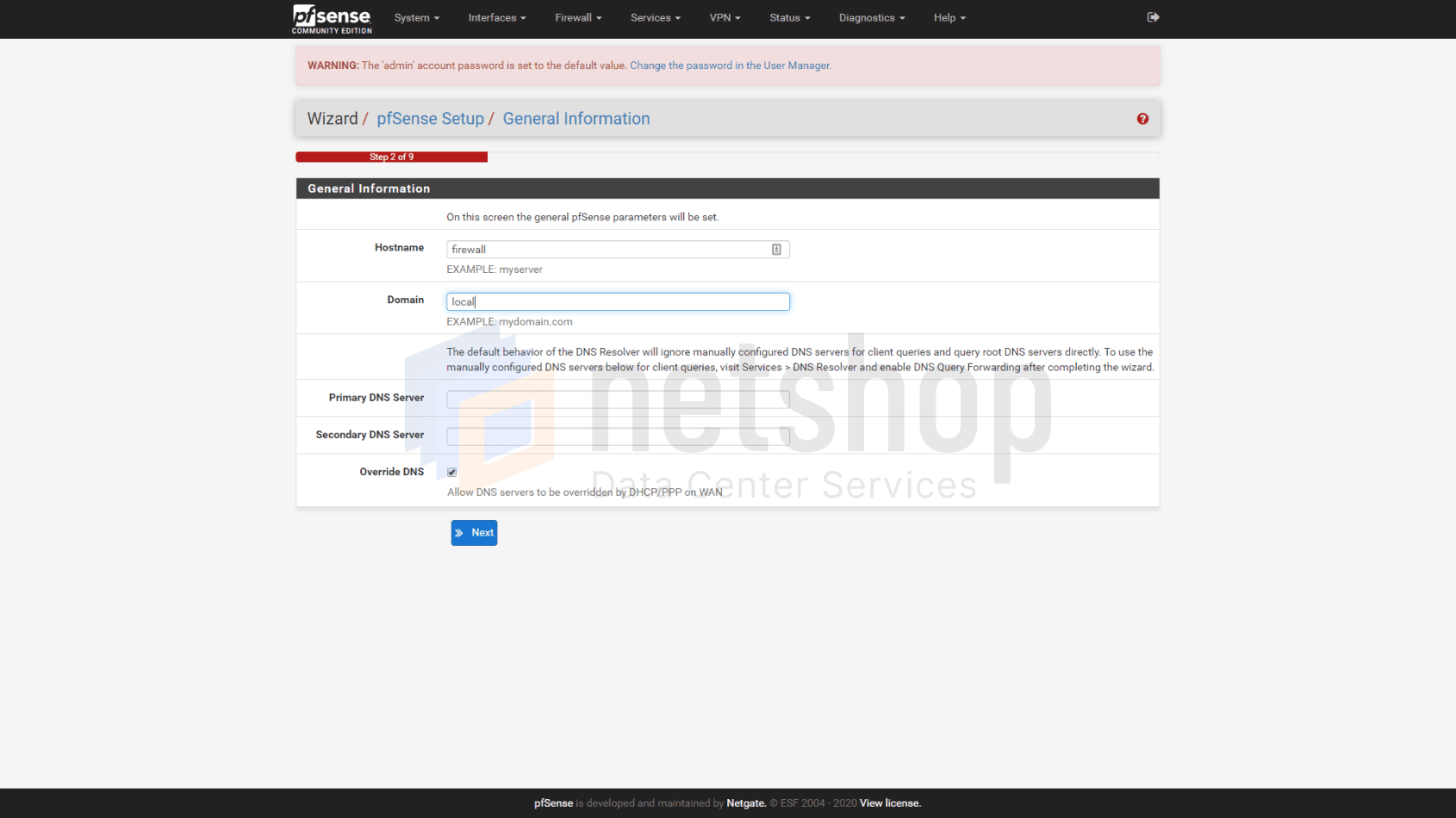Expand the Firewall dropdown
This screenshot has width=1456, height=818.
pyautogui.click(x=577, y=17)
